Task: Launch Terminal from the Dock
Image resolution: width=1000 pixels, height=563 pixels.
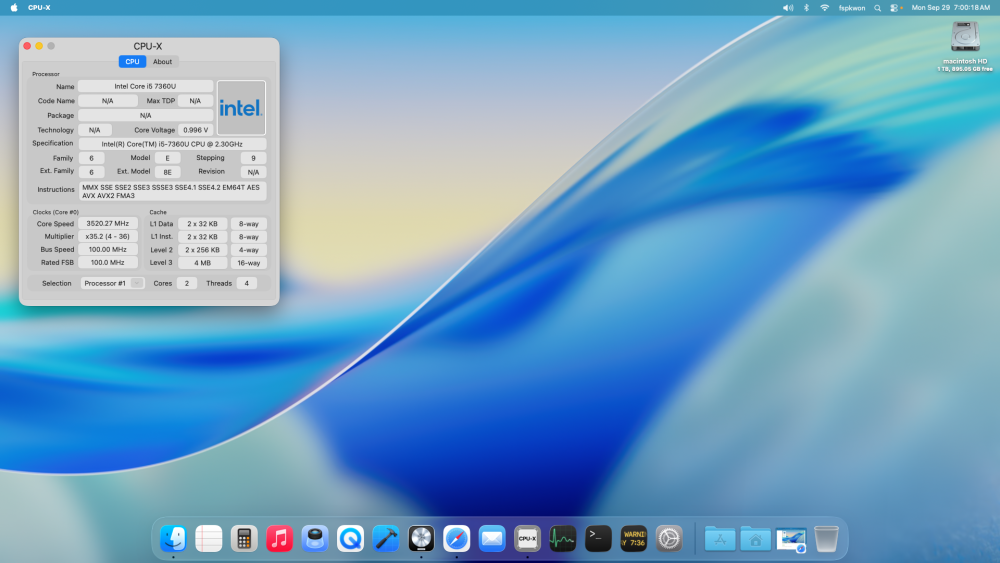Action: 598,539
